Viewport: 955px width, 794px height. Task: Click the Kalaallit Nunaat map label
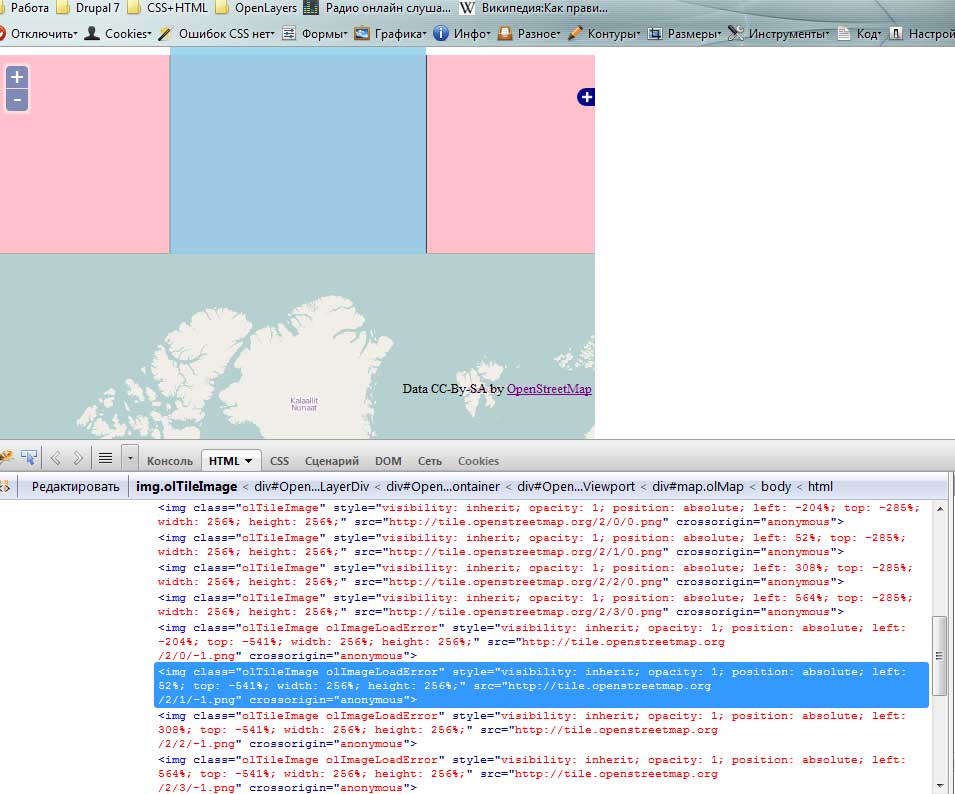click(304, 404)
